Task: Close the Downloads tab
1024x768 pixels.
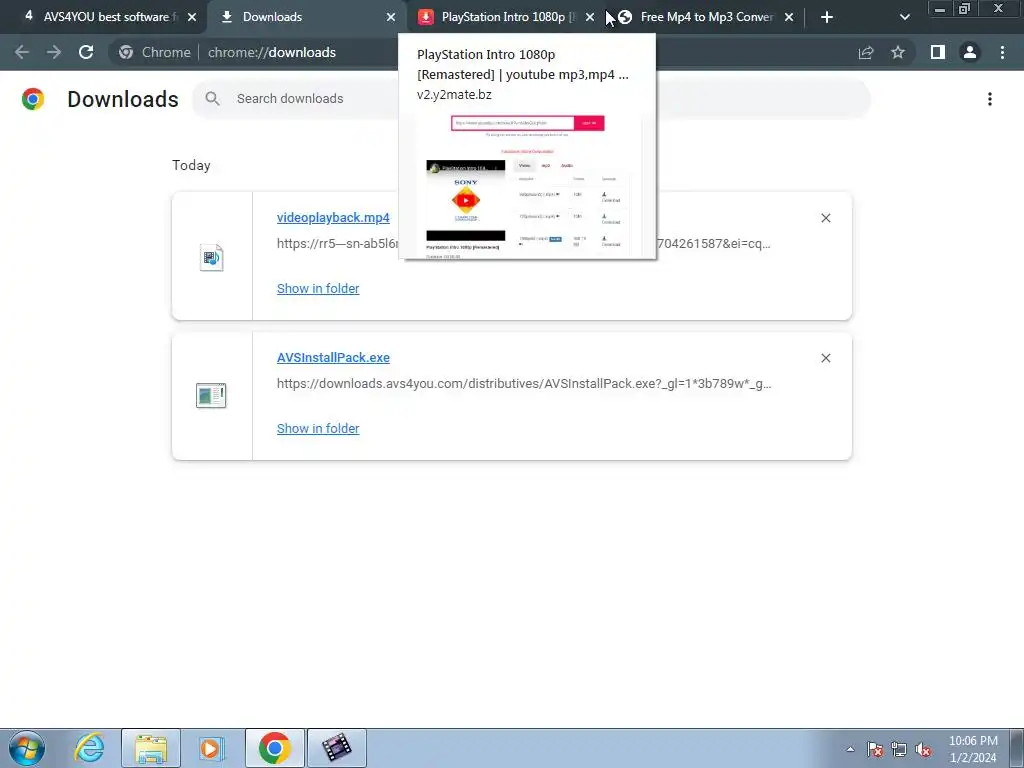Action: click(x=391, y=18)
